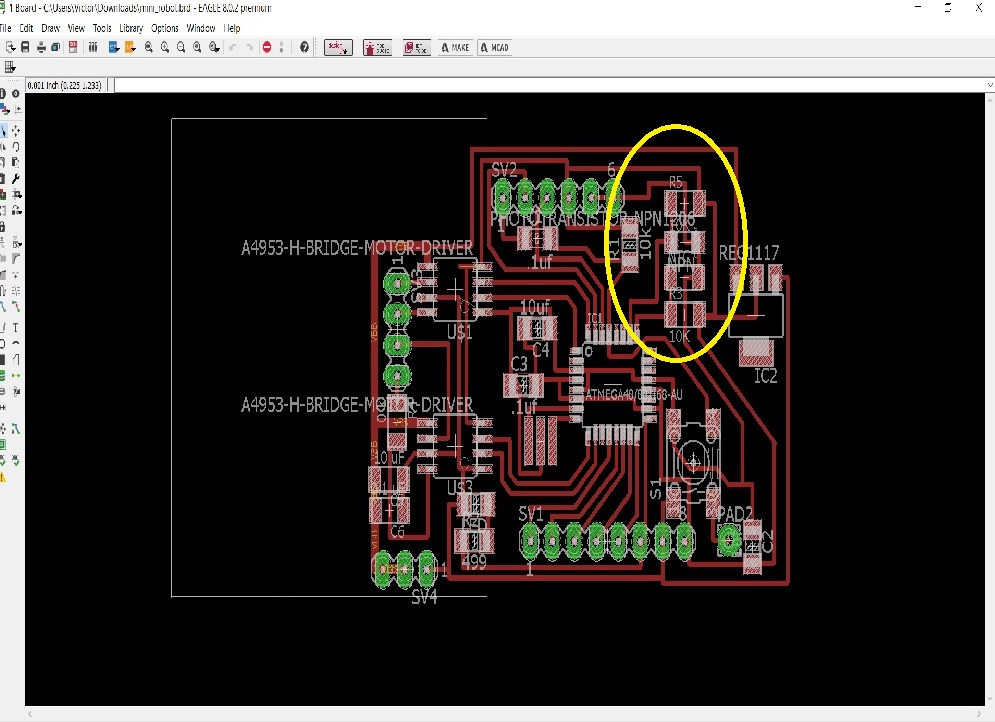Select the Autorouter tool icon
This screenshot has height=722, width=995.
click(x=16, y=430)
